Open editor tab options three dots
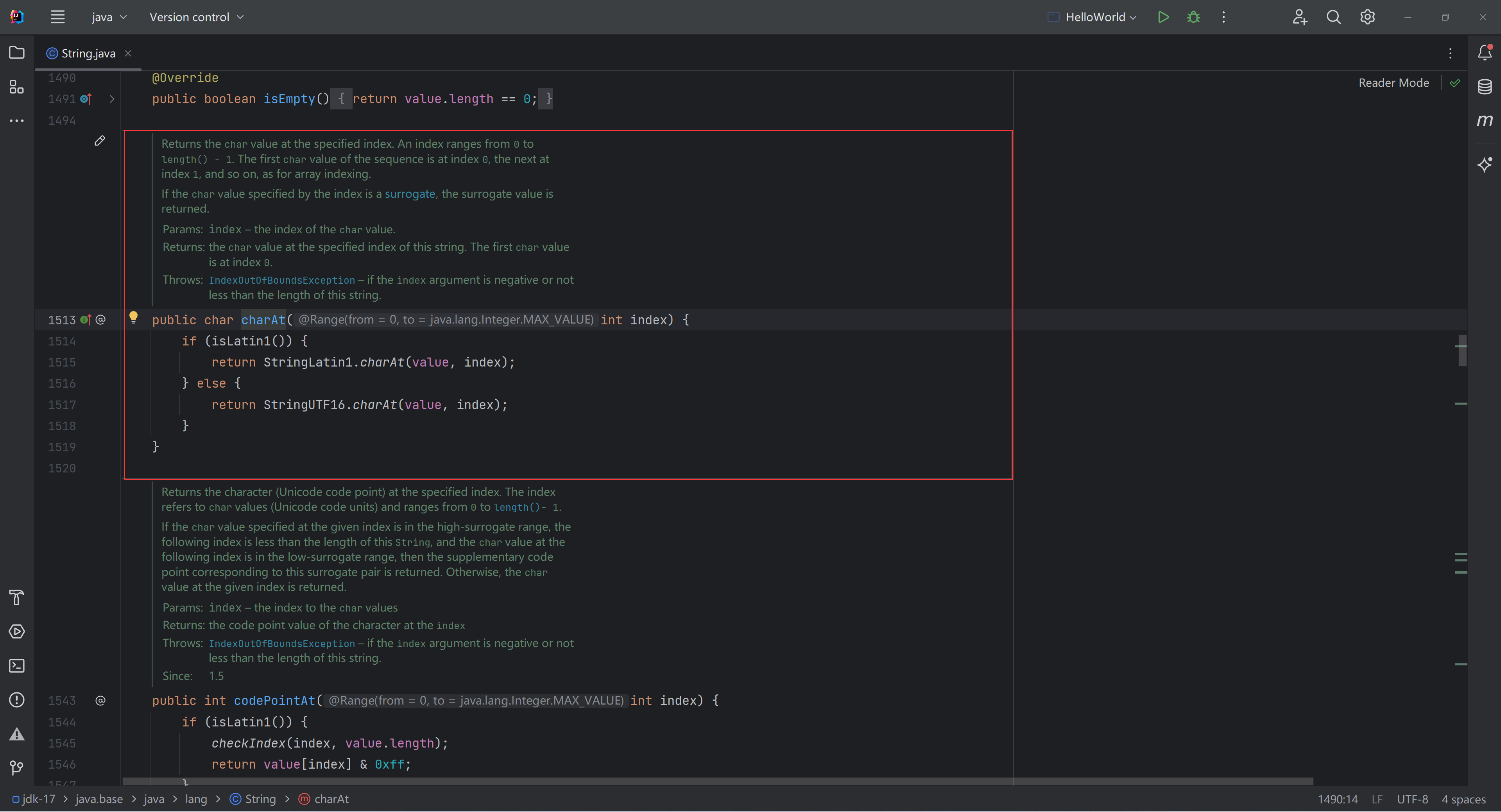Viewport: 1501px width, 812px height. pyautogui.click(x=1450, y=54)
